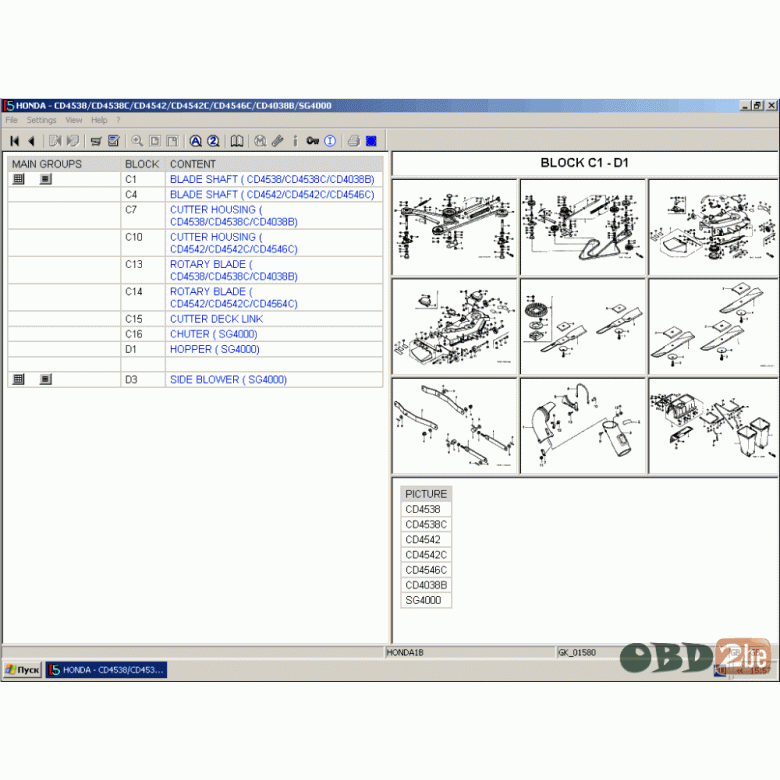Select CD4038B in PICTURE list
The image size is (780, 780).
(426, 585)
